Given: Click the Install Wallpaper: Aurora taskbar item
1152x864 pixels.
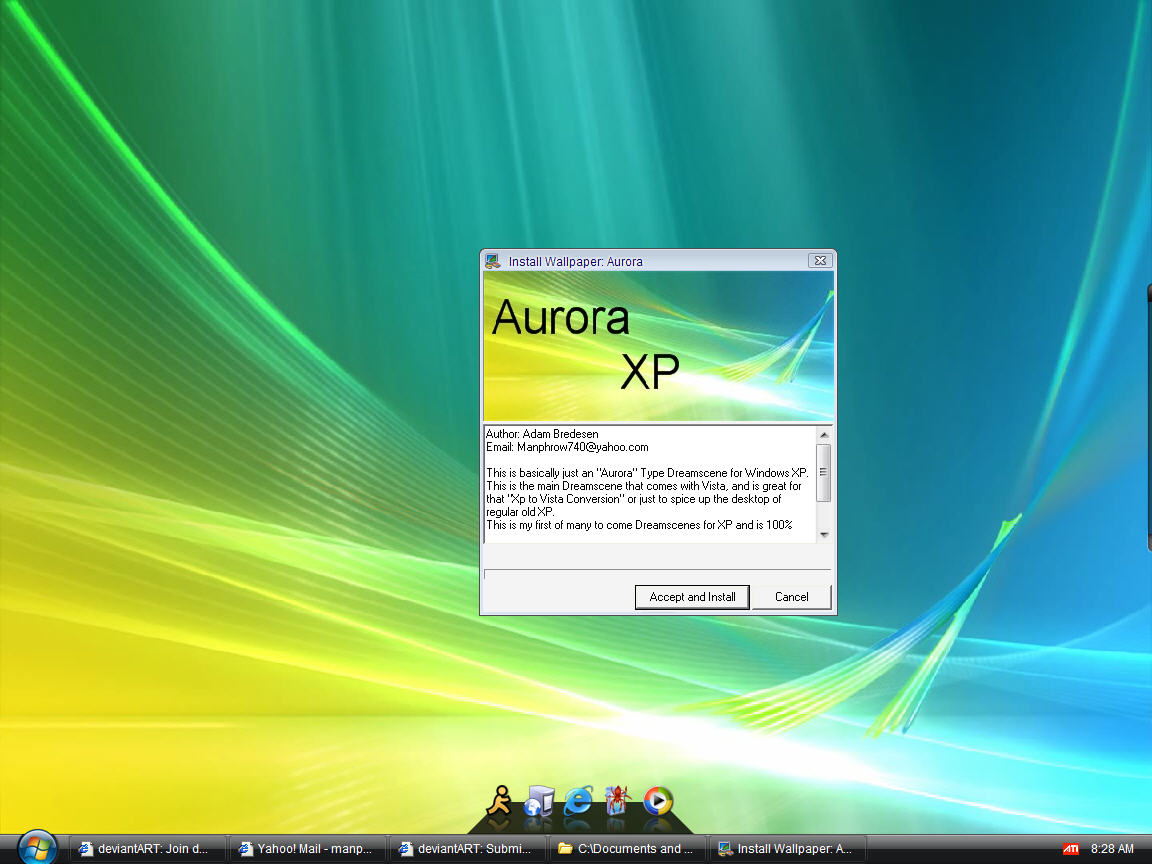Looking at the screenshot, I should click(786, 848).
